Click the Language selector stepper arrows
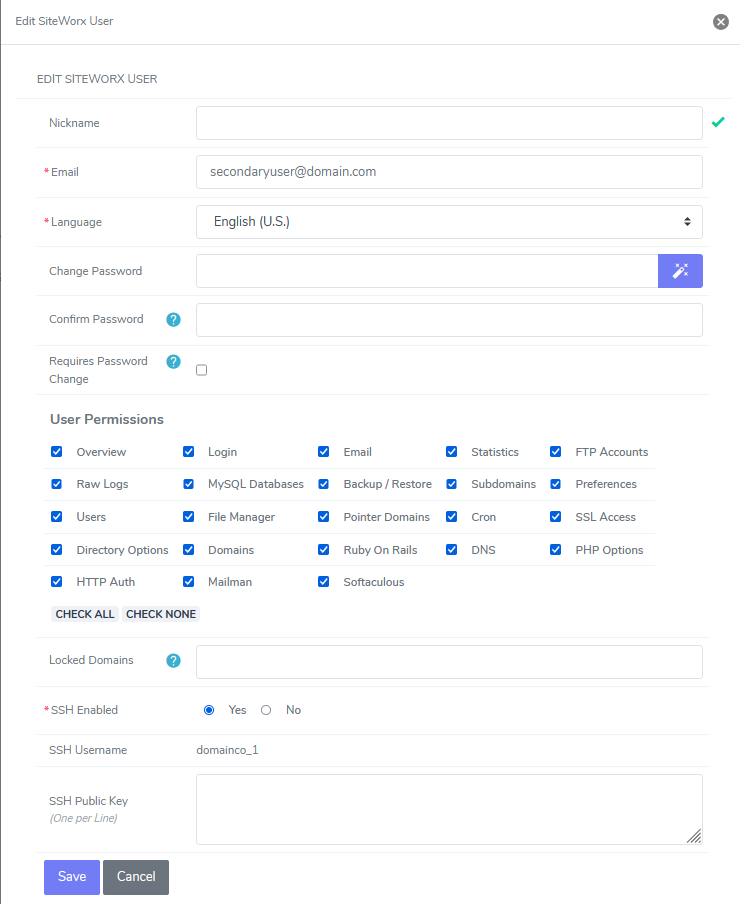Viewport: 740px width, 904px height. coord(688,221)
